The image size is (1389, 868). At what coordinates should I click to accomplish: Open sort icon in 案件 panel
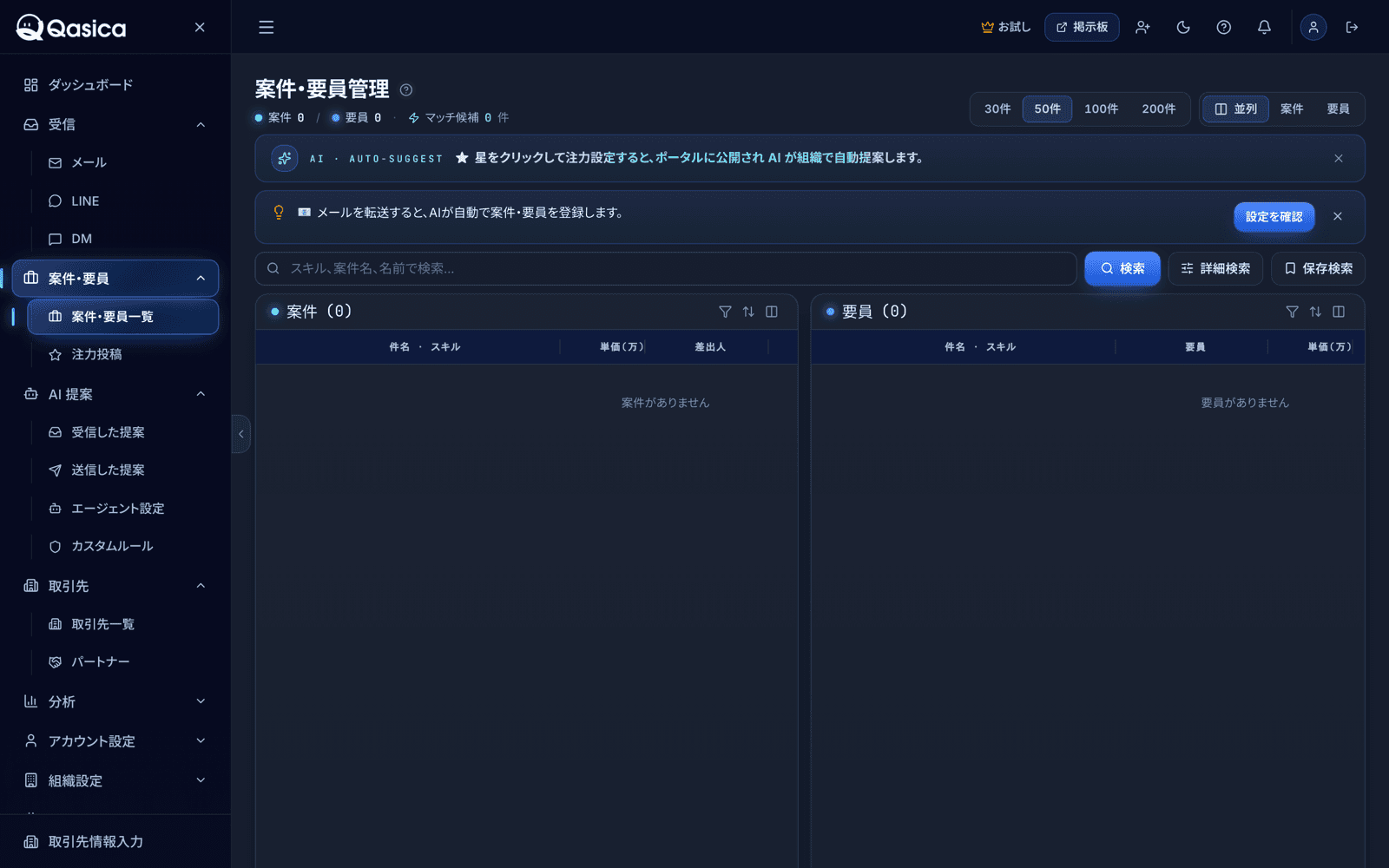click(748, 312)
